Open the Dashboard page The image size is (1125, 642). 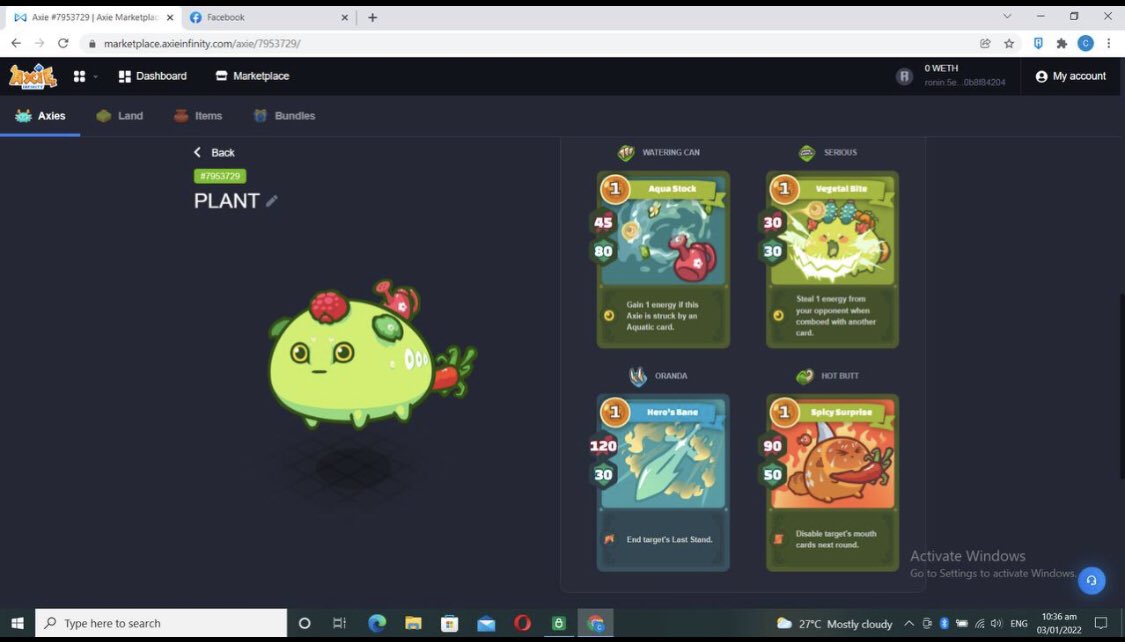point(152,76)
